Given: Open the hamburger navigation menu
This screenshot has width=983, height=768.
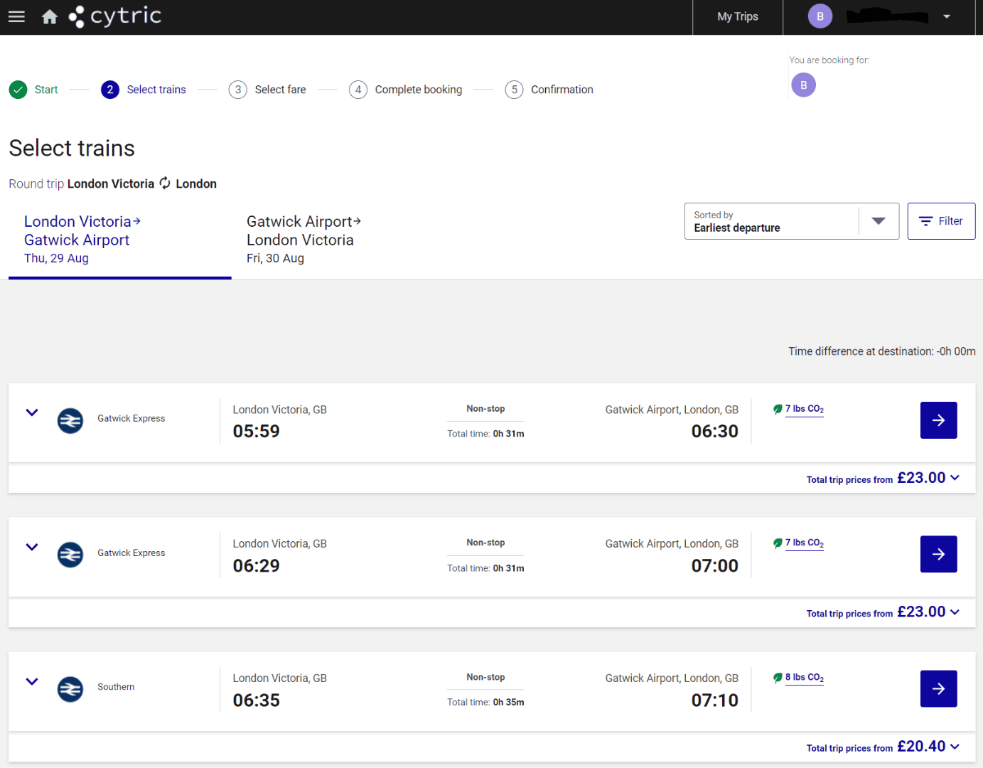Looking at the screenshot, I should coord(16,16).
